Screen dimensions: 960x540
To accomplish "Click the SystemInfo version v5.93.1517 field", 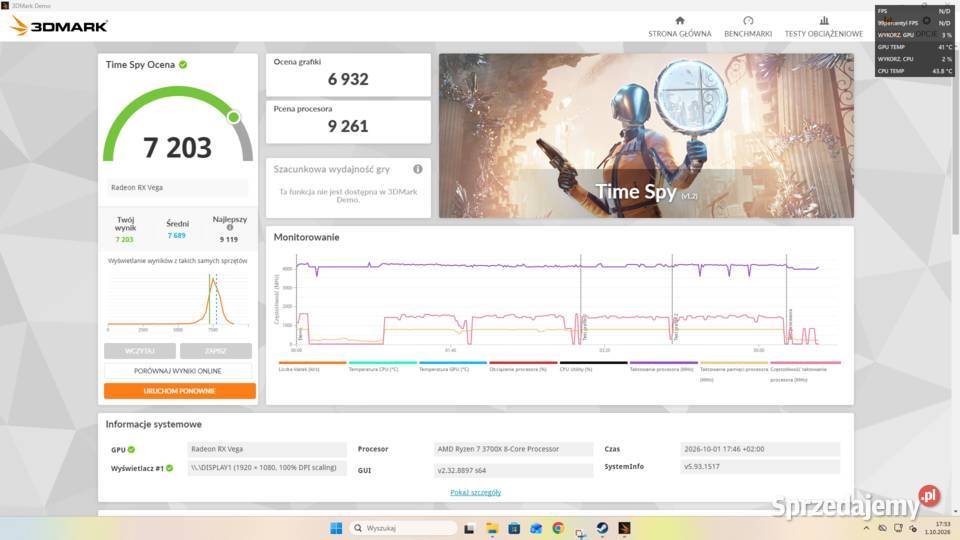I will click(760, 467).
